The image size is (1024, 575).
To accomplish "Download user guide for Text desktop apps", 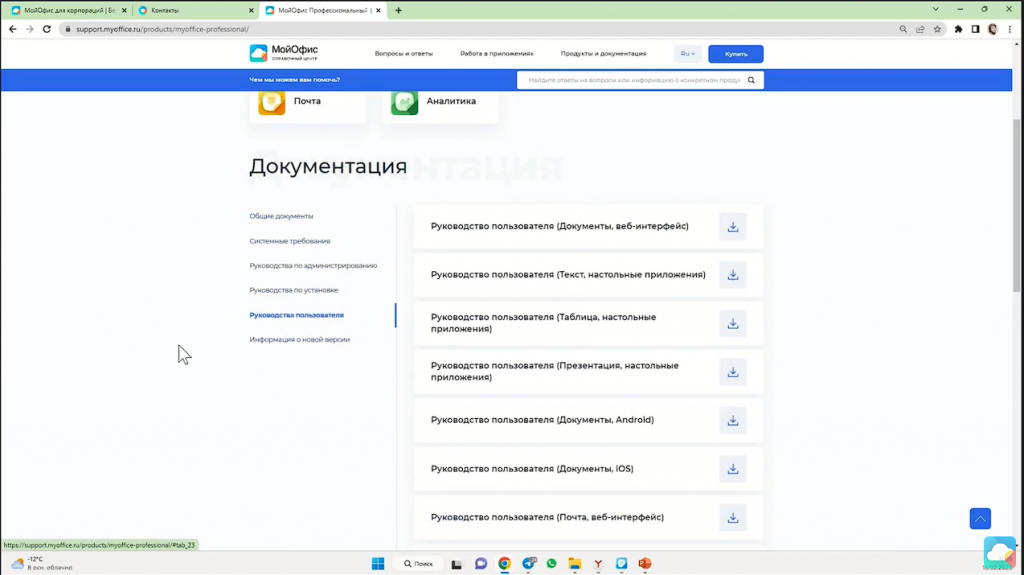I will tap(733, 275).
